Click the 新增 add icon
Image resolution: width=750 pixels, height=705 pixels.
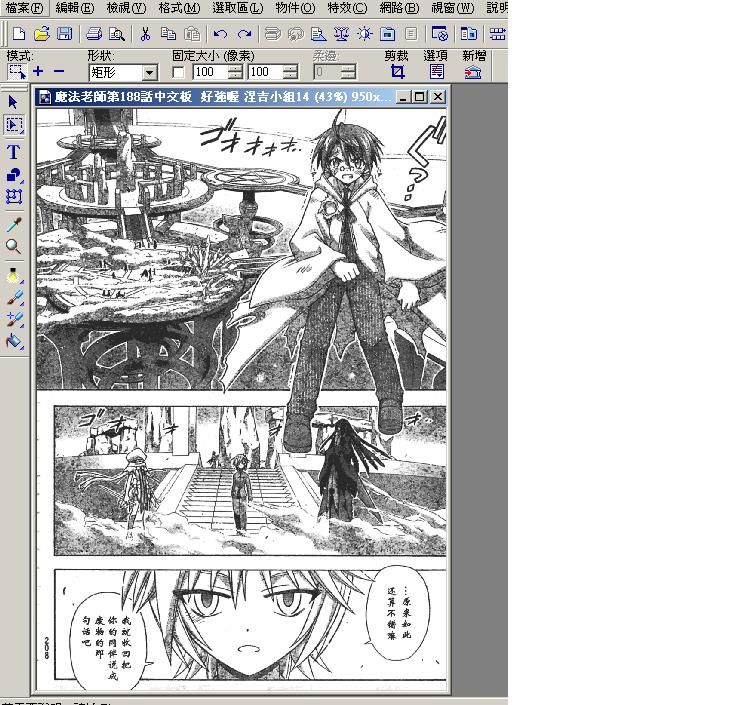click(473, 72)
